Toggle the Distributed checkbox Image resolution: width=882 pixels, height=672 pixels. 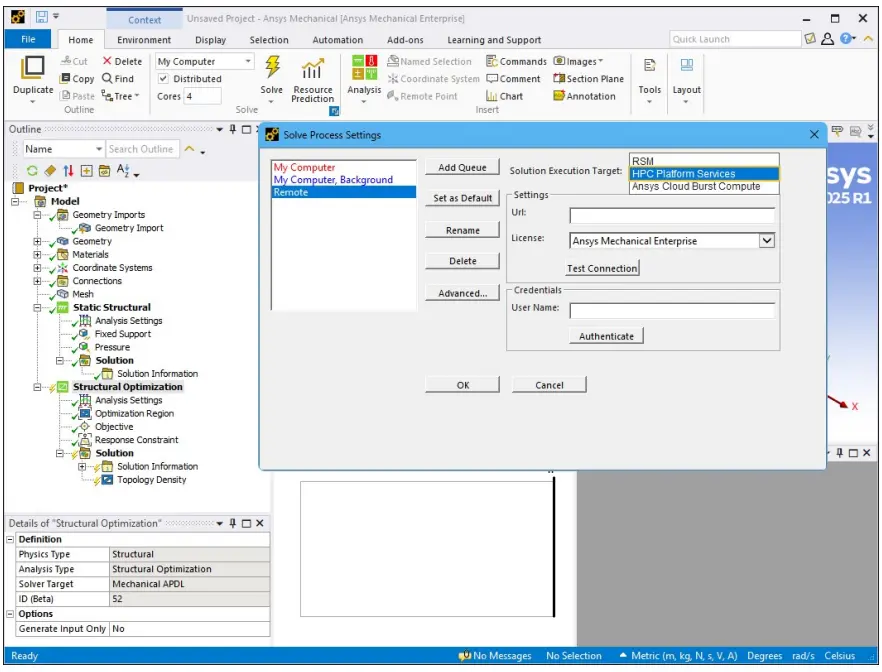163,79
